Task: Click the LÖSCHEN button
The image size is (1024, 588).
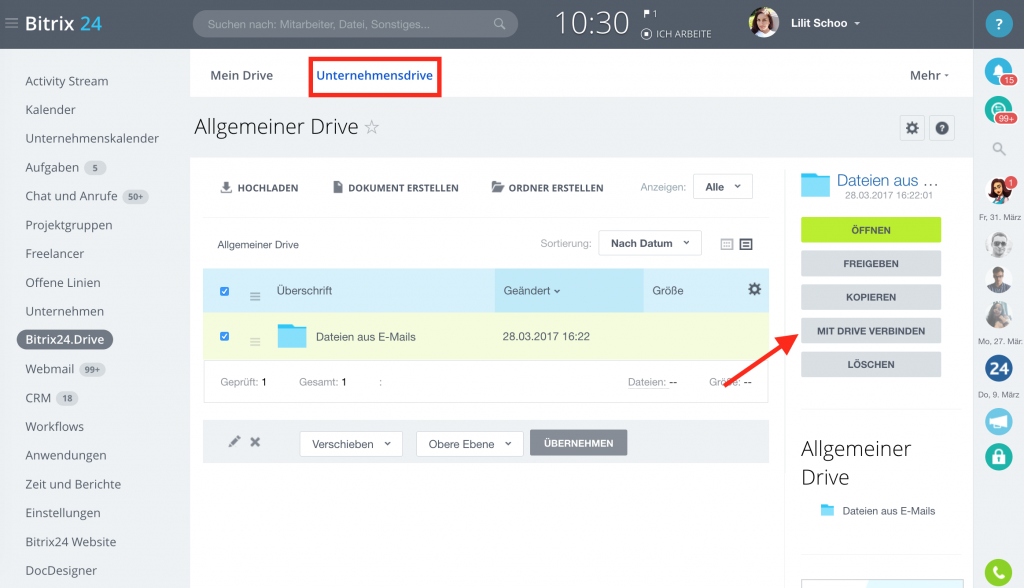Action: coord(871,365)
